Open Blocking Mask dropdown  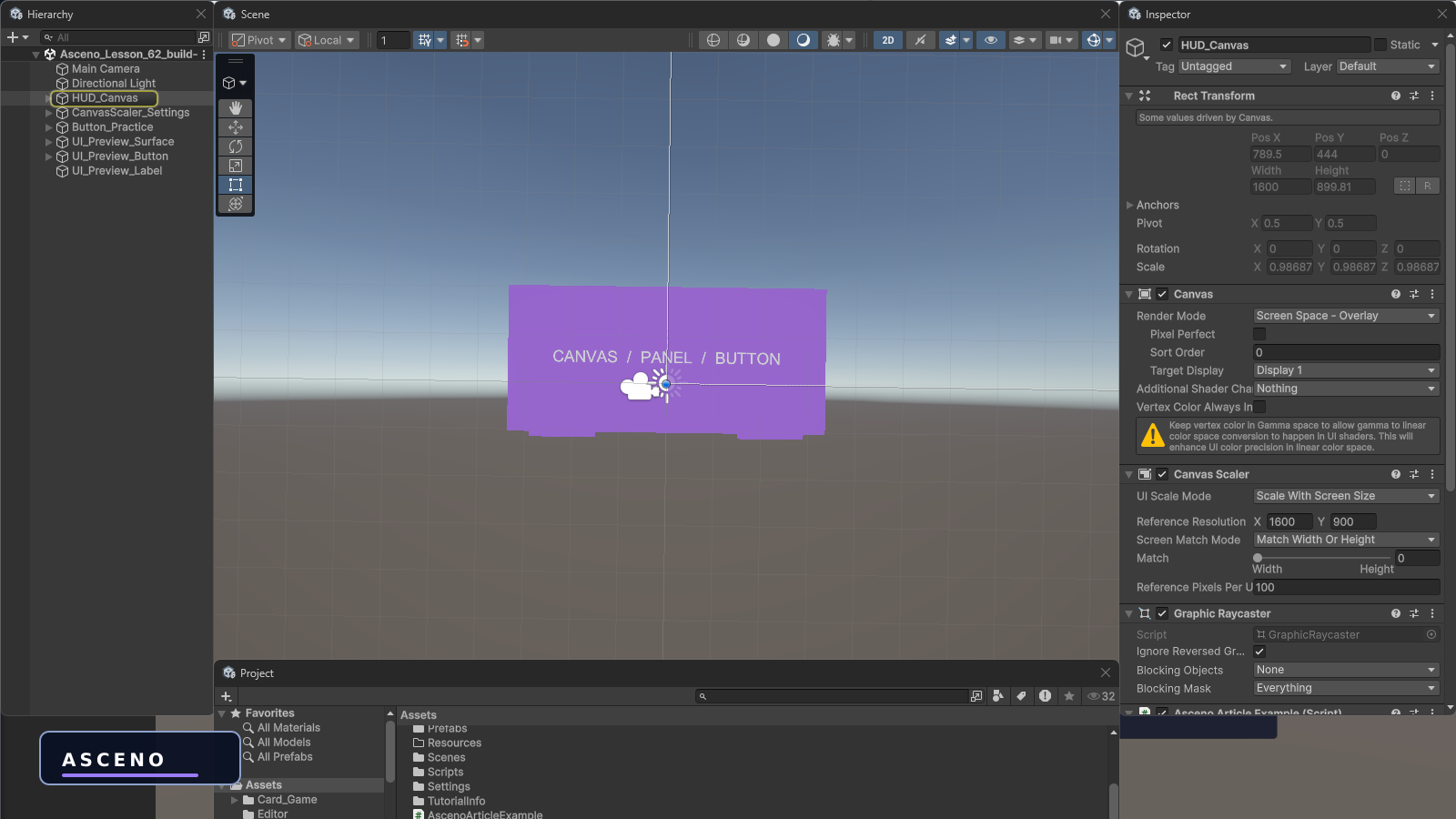click(x=1347, y=688)
